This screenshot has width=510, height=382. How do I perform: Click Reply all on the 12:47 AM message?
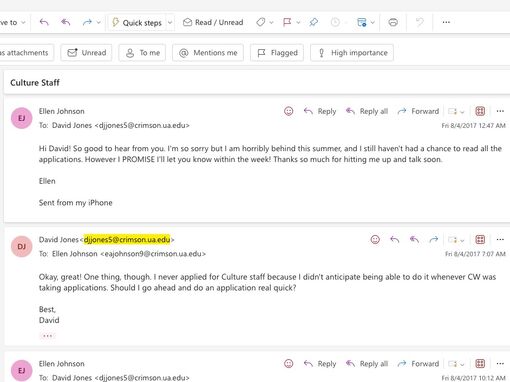[367, 111]
